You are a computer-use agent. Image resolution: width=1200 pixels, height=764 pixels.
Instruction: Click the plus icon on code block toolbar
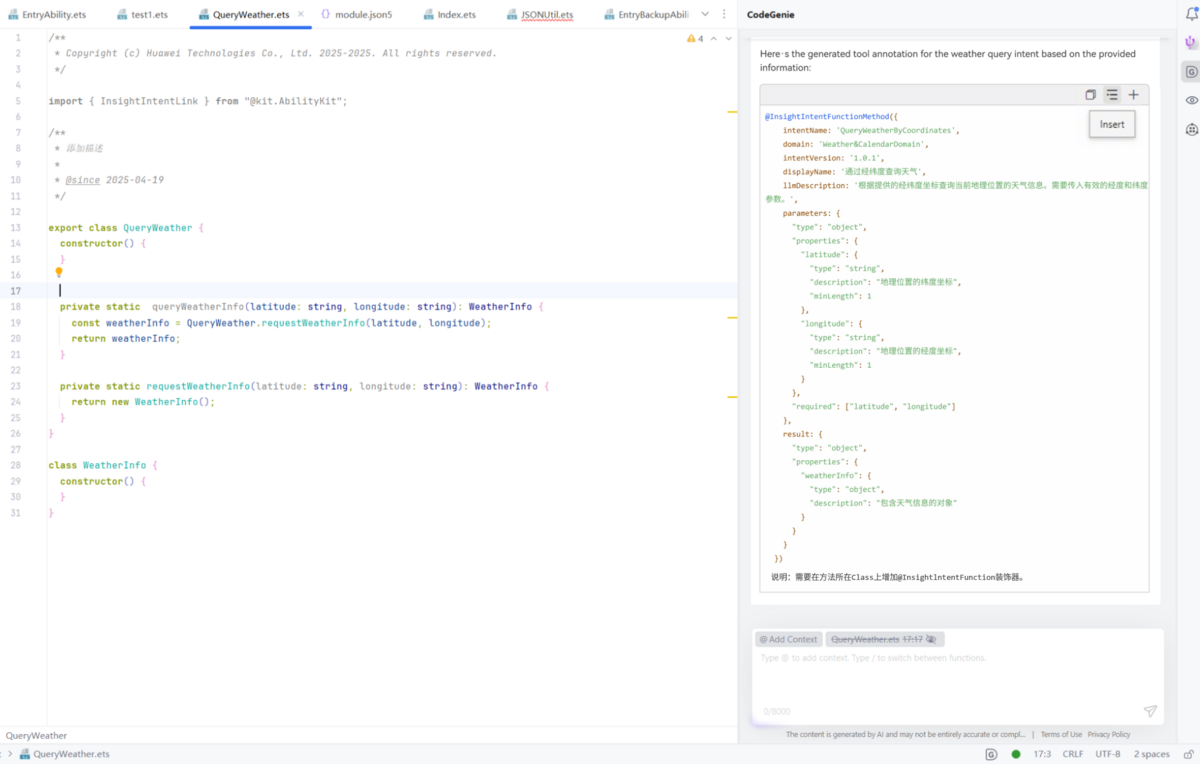[1133, 95]
